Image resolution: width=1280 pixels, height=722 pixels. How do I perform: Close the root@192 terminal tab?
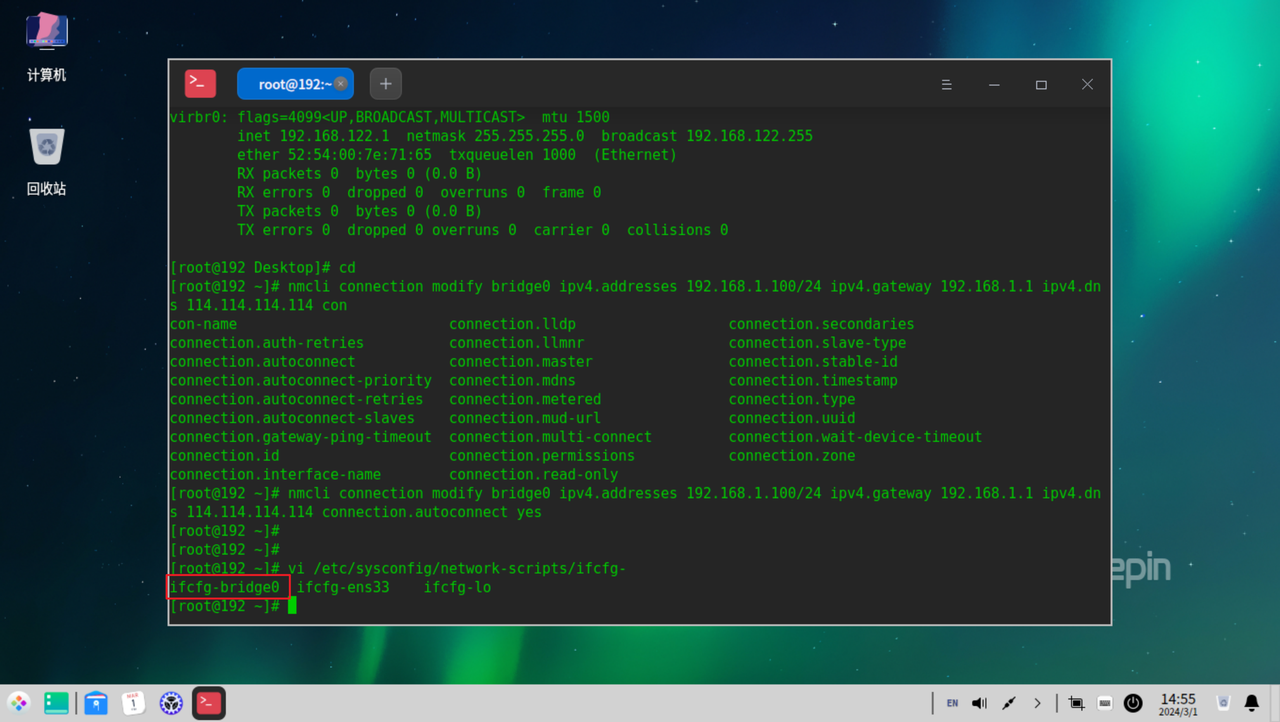click(341, 84)
